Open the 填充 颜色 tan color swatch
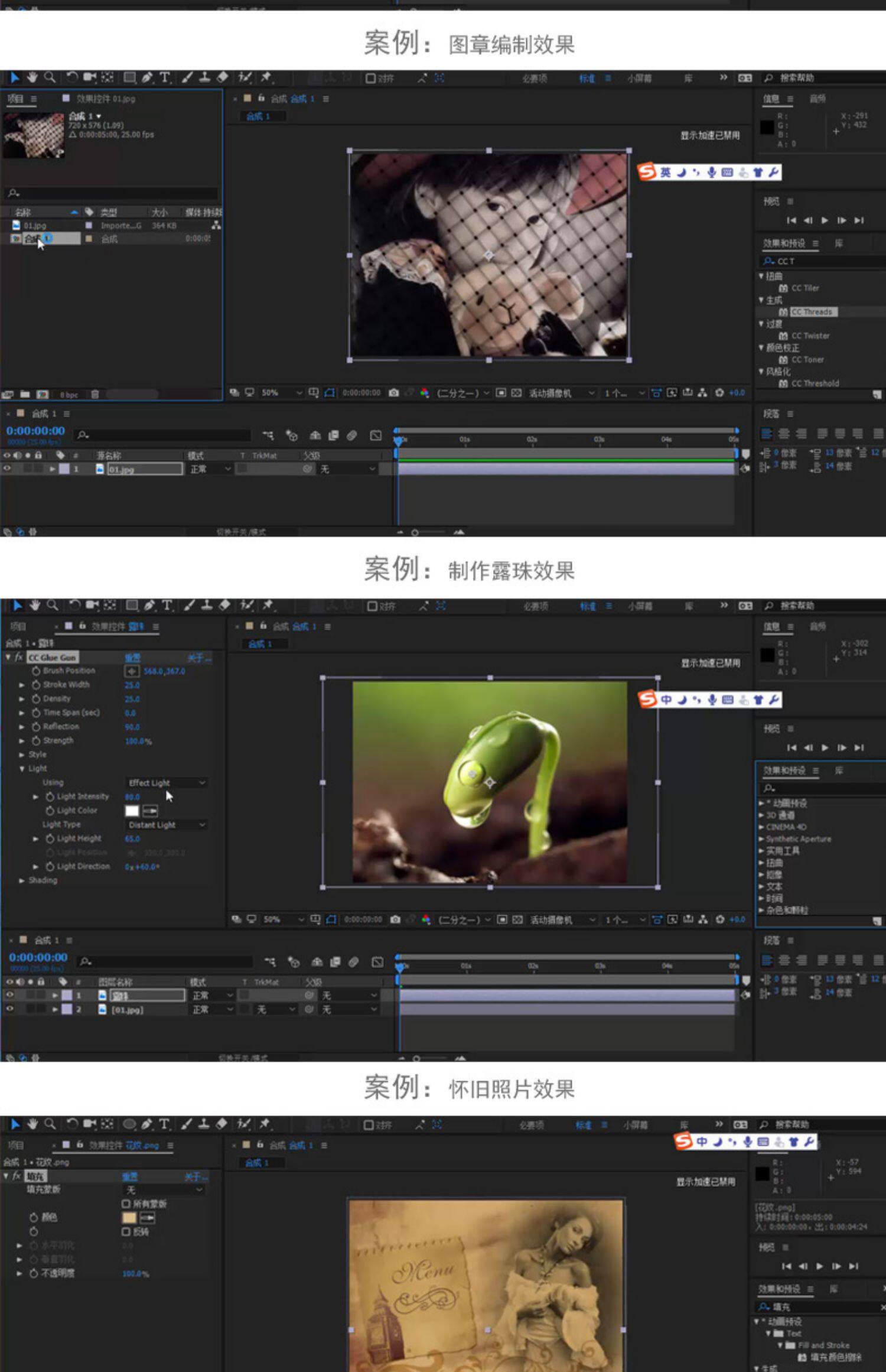Screen dimensions: 886x1372 pos(129,1217)
